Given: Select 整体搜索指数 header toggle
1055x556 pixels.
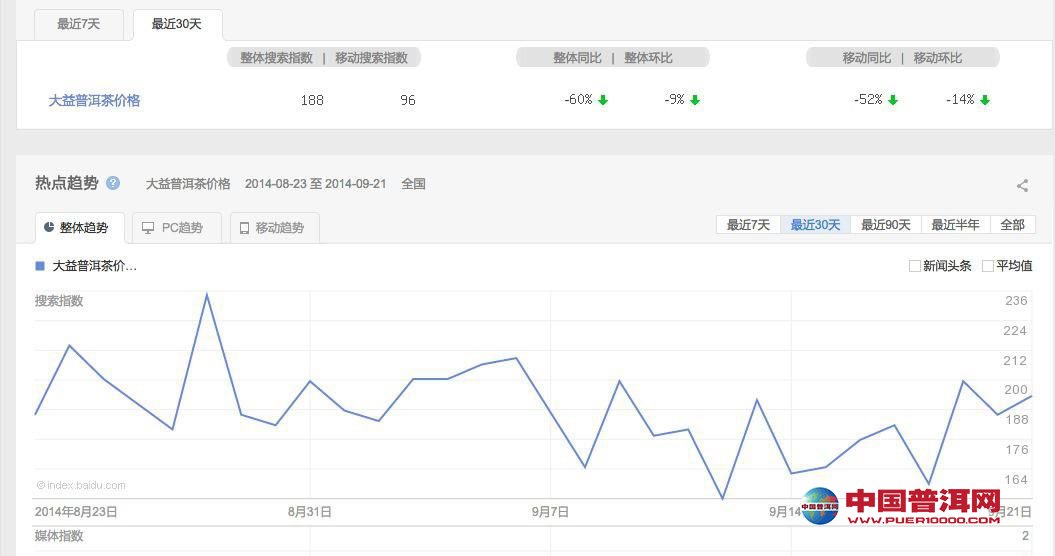Looking at the screenshot, I should [x=277, y=58].
